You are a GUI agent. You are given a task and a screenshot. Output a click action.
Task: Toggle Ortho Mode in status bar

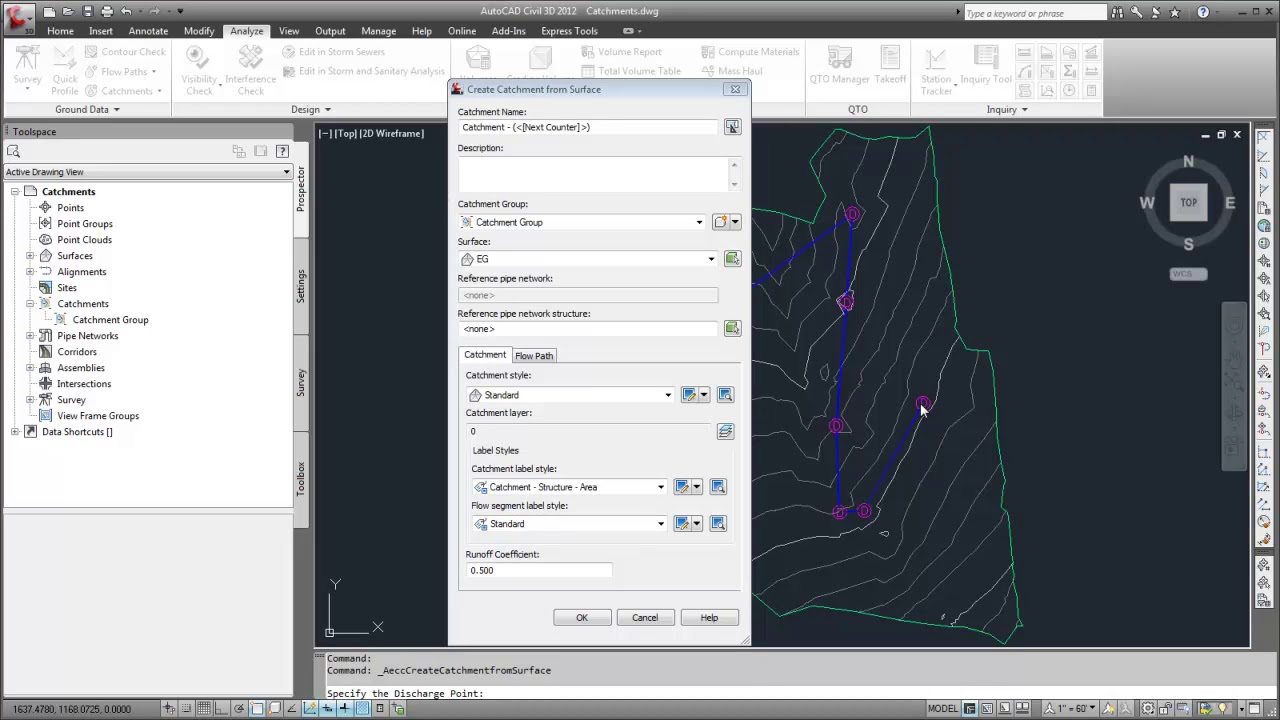pyautogui.click(x=221, y=709)
